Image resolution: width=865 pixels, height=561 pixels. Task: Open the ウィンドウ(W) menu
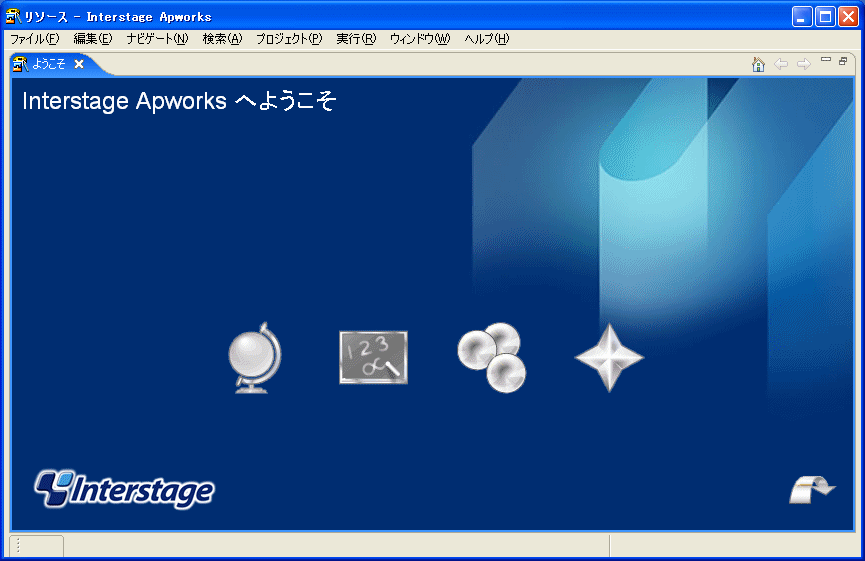point(420,39)
